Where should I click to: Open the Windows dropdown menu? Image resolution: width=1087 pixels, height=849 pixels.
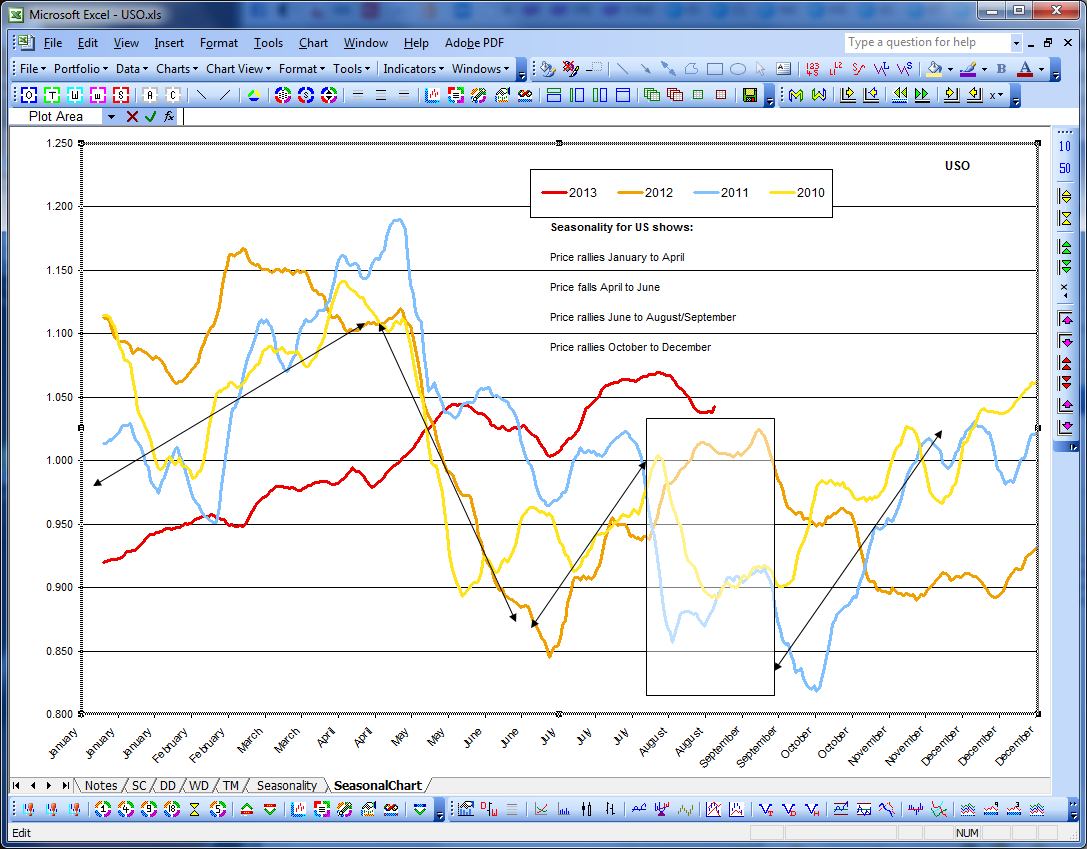tap(480, 69)
